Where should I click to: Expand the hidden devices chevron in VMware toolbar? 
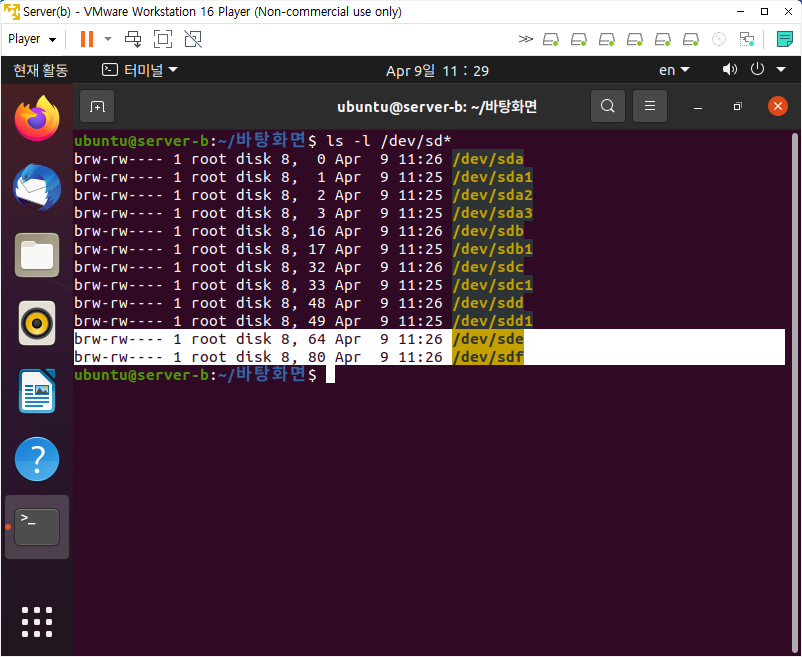[x=525, y=39]
